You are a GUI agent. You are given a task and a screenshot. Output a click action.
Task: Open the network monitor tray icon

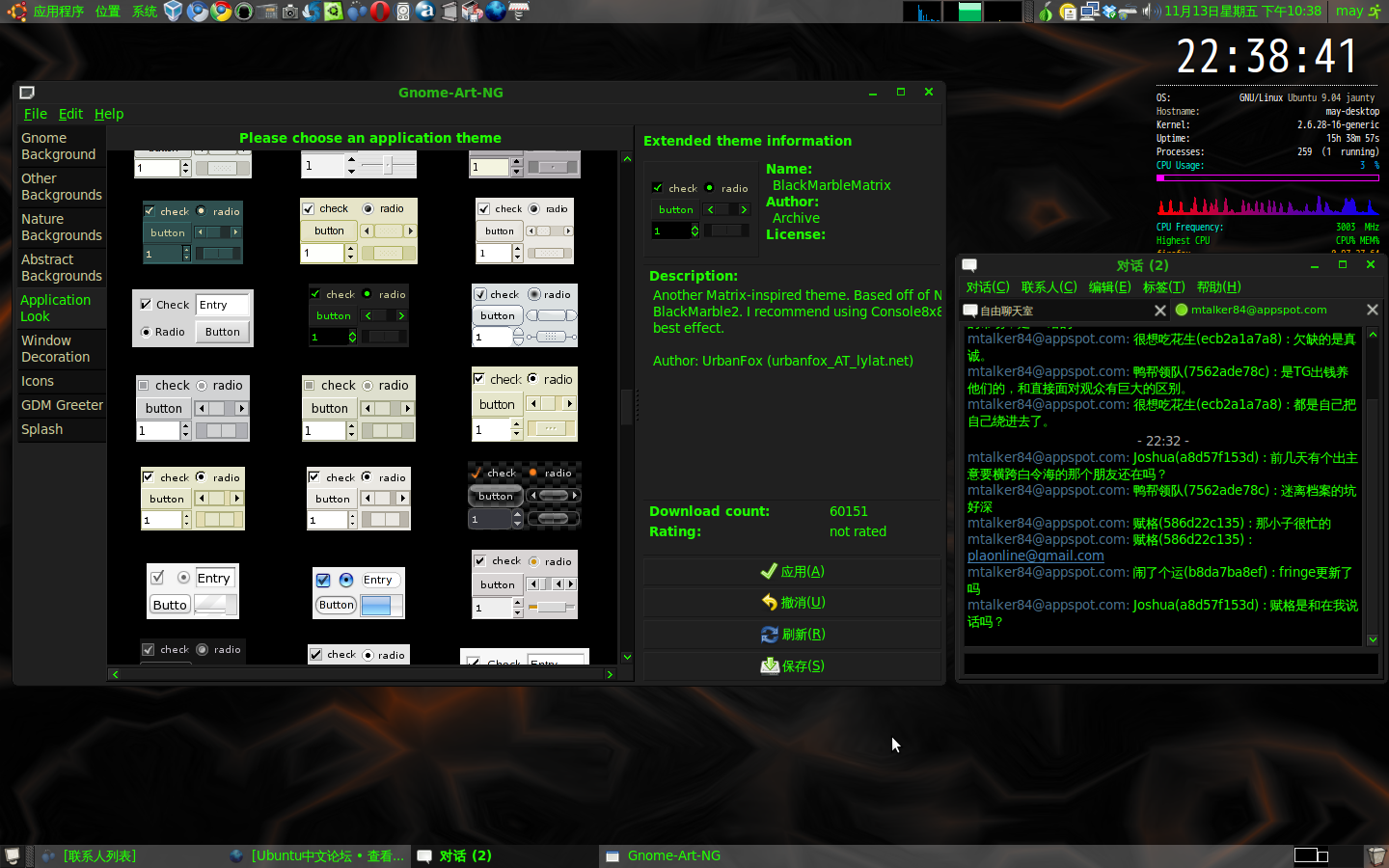(x=1090, y=12)
